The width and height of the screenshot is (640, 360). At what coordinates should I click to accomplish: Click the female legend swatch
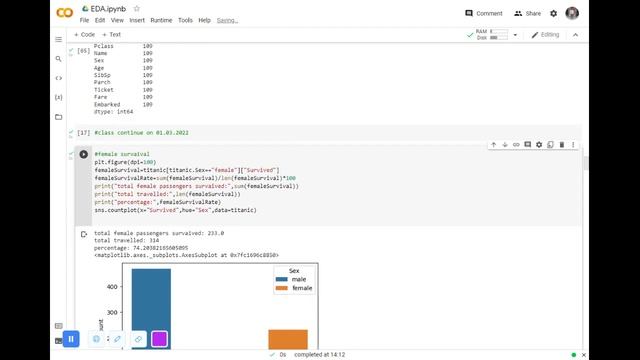(282, 288)
